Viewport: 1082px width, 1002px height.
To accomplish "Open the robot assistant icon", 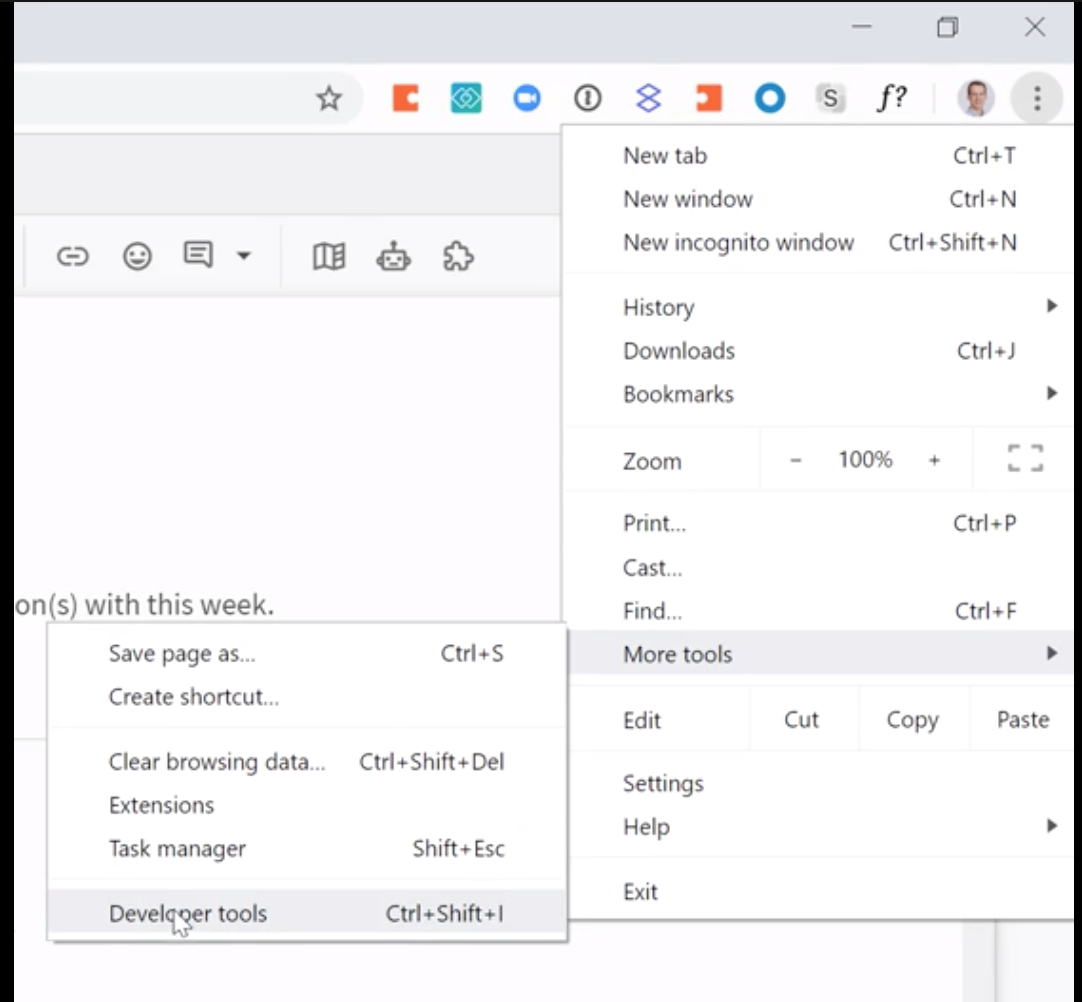I will 393,256.
